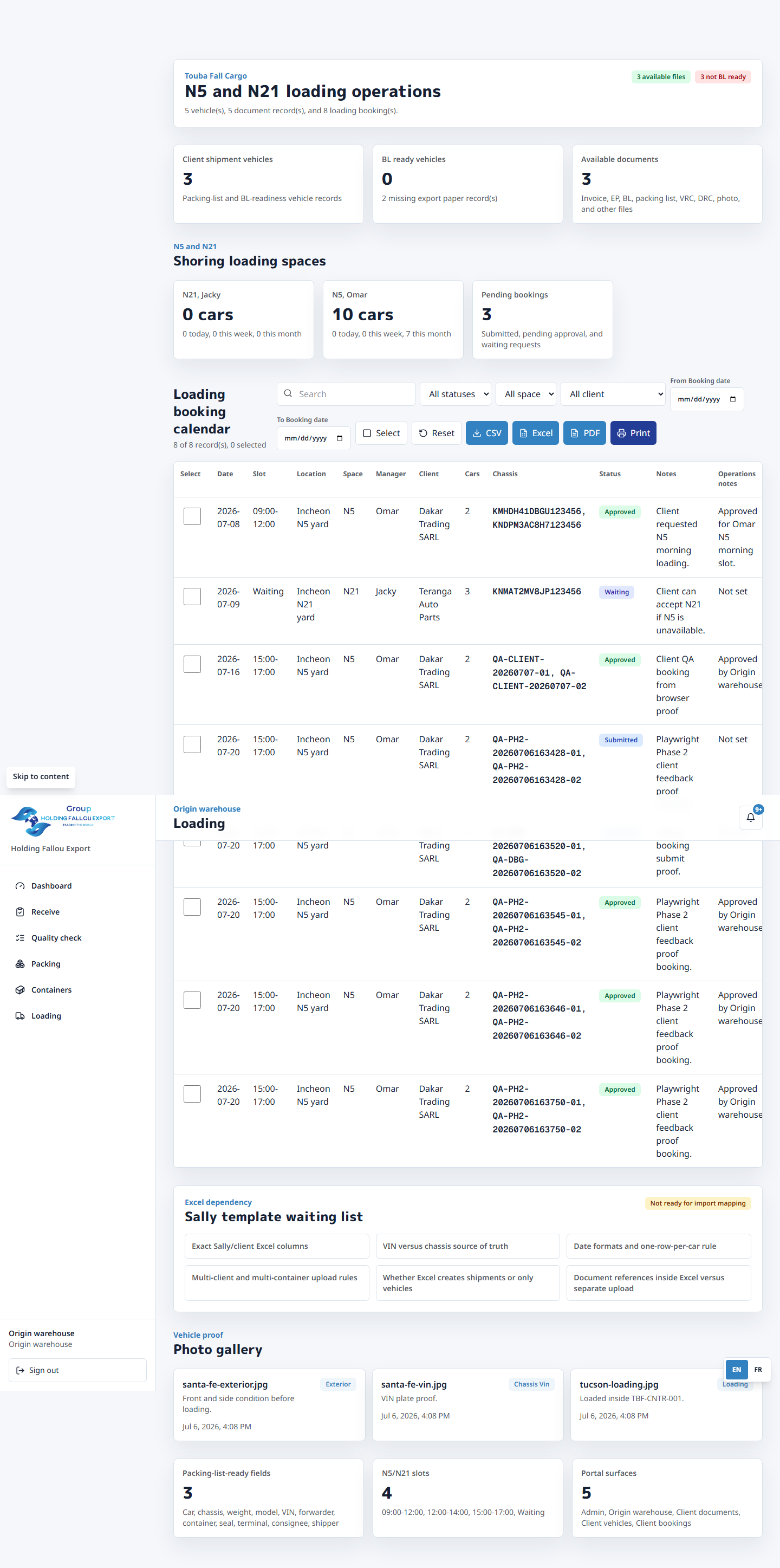Click the magnifier icon in Search box

[x=288, y=394]
